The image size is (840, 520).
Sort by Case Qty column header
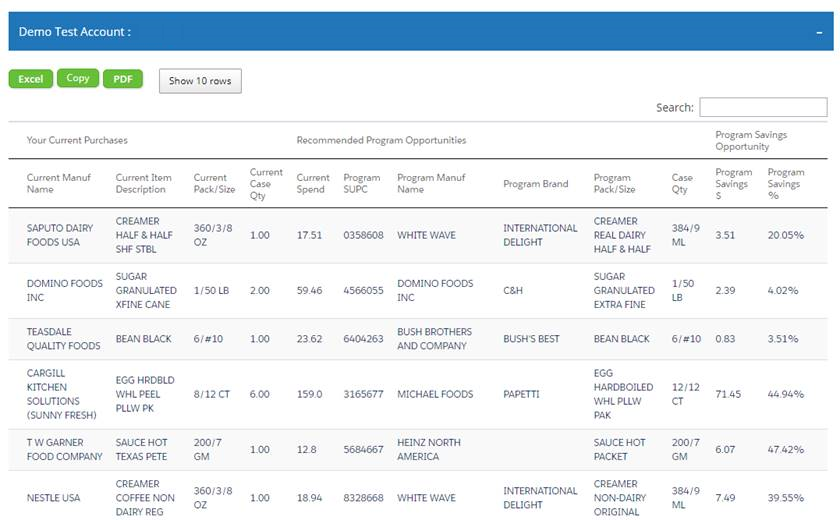click(x=682, y=183)
